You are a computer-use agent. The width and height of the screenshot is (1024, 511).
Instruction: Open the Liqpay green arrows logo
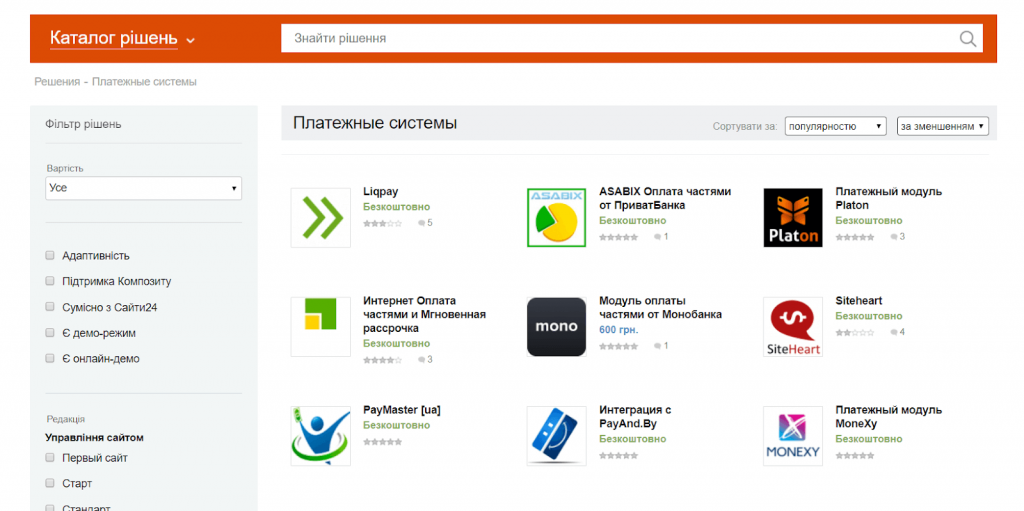(x=321, y=218)
